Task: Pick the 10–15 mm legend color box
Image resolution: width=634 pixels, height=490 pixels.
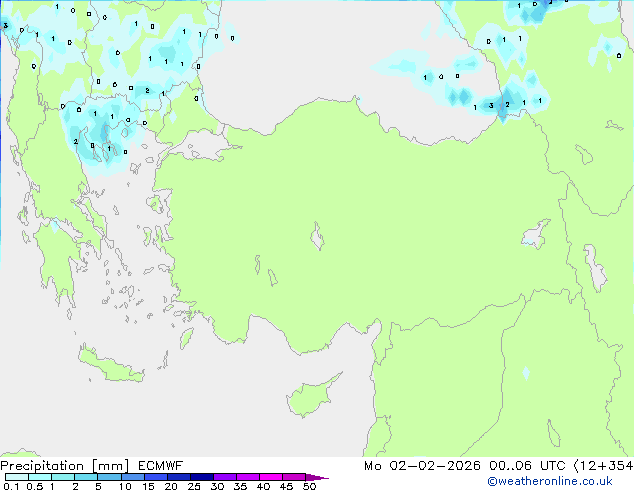Action: 132,477
